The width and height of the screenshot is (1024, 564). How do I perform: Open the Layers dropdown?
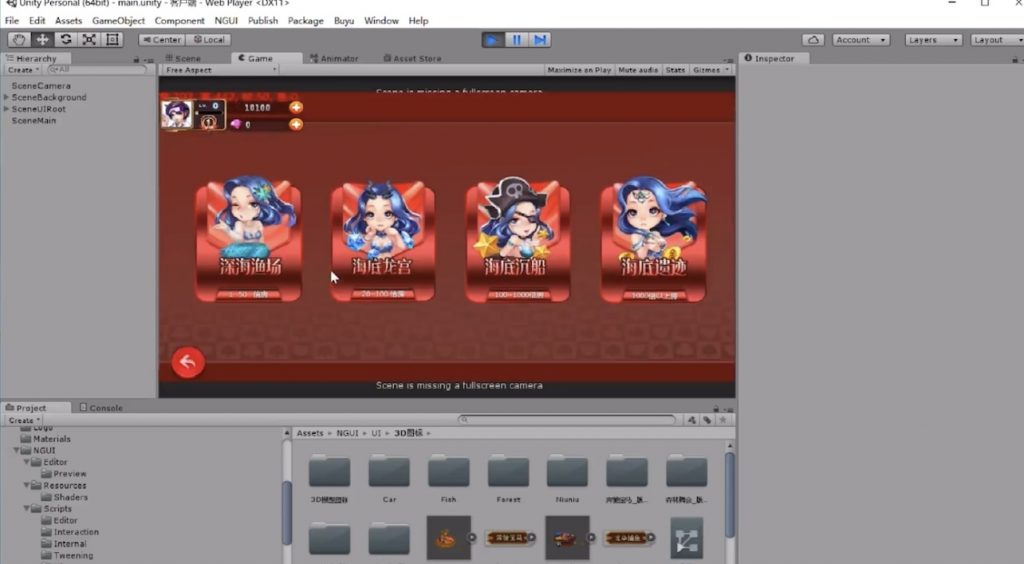click(933, 40)
